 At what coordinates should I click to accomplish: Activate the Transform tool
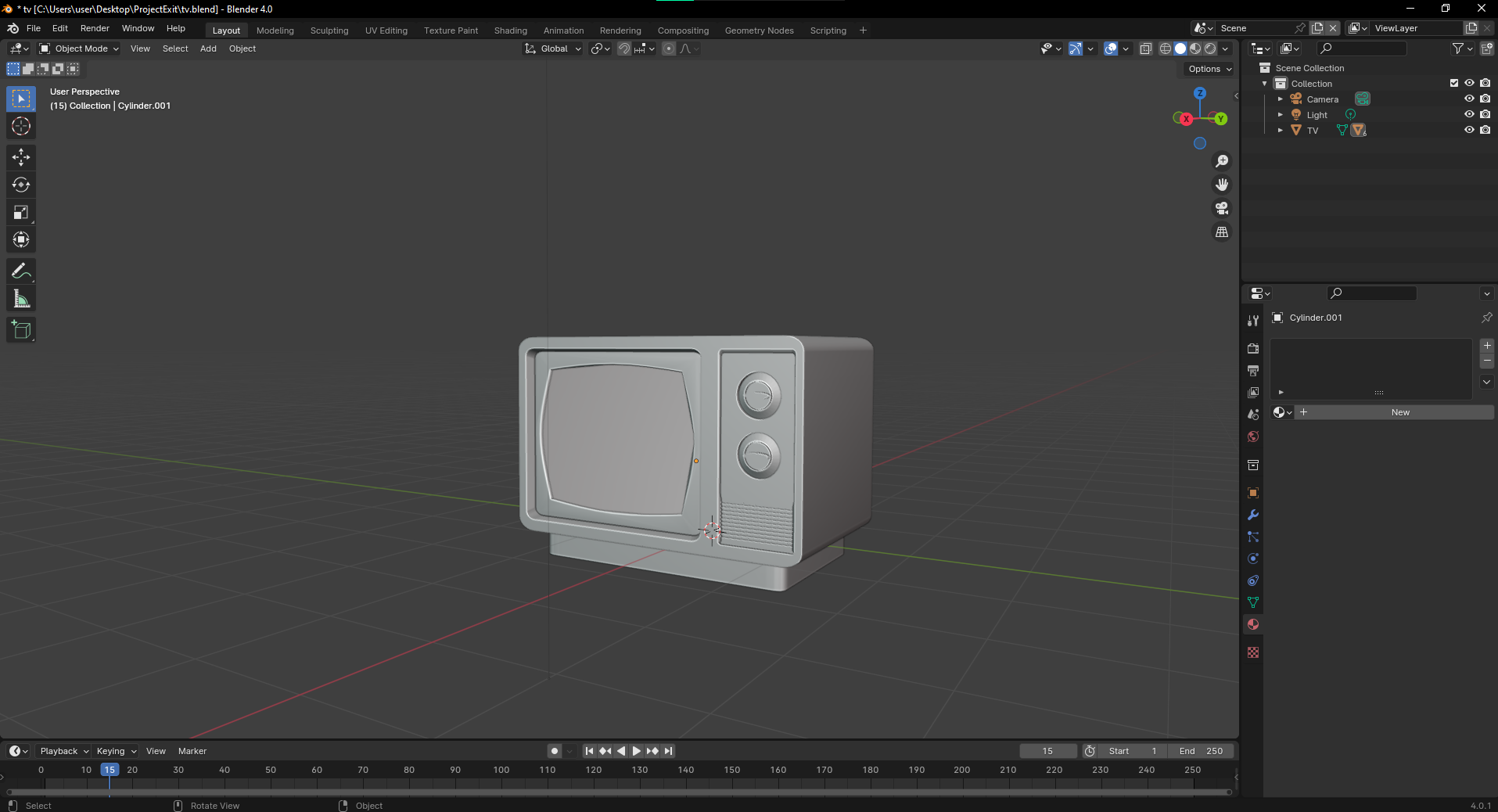[21, 239]
